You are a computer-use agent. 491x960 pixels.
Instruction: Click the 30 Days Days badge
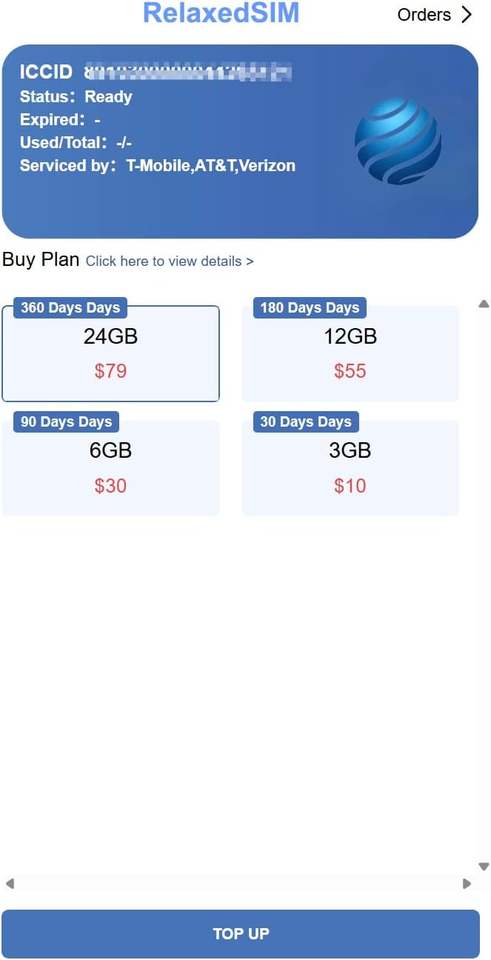(306, 422)
